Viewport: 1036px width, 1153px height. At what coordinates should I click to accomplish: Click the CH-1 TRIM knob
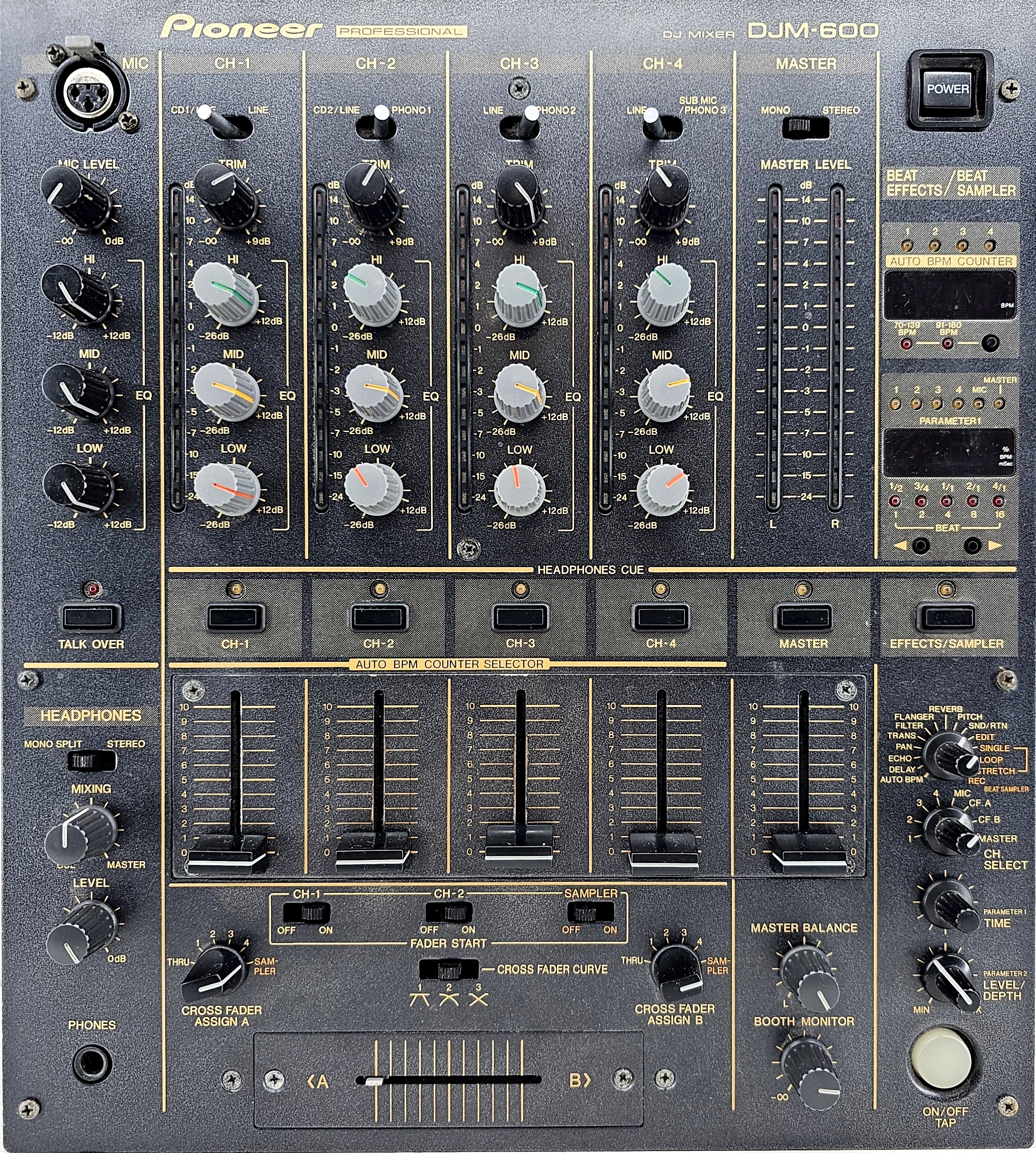[x=227, y=196]
